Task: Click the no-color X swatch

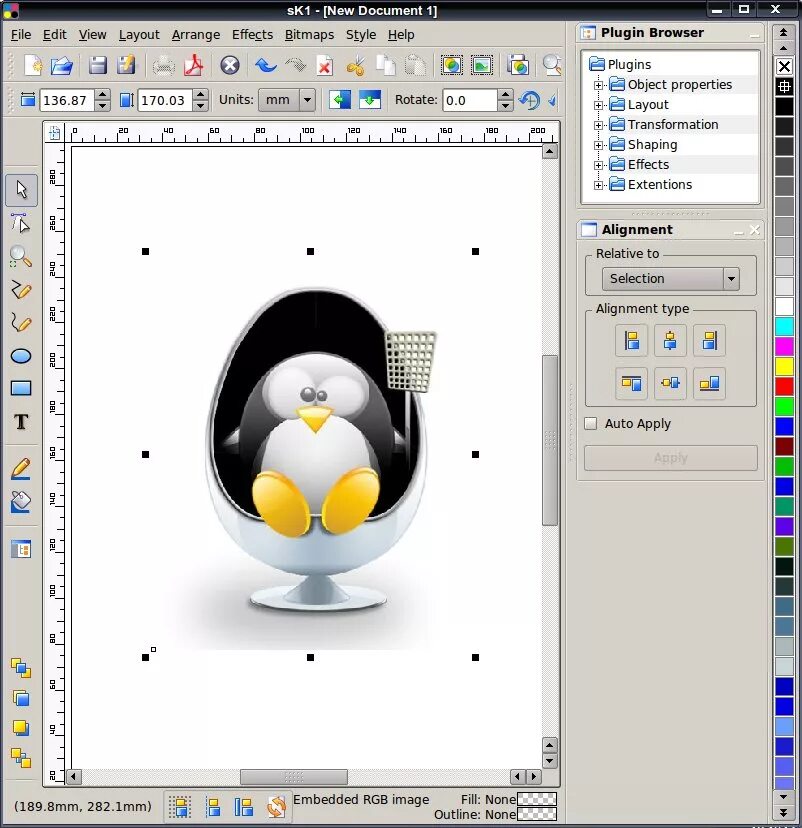Action: pos(784,67)
